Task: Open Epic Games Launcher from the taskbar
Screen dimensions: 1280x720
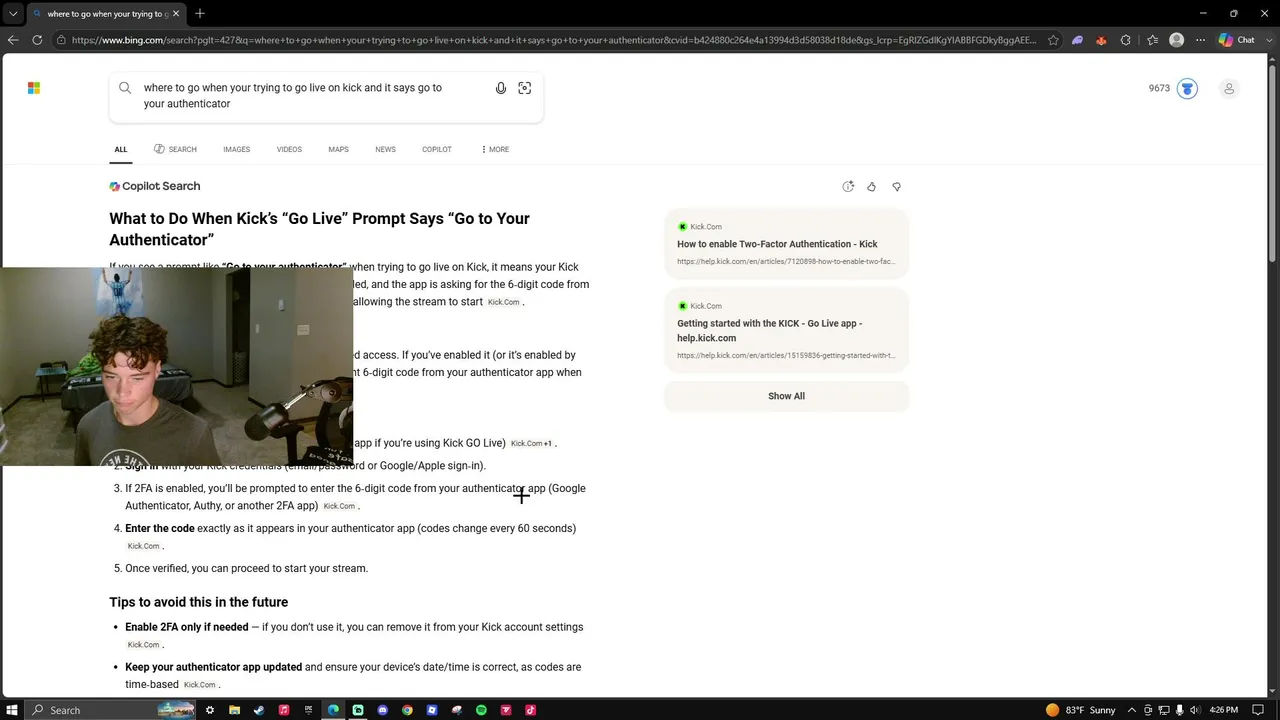Action: coord(309,710)
